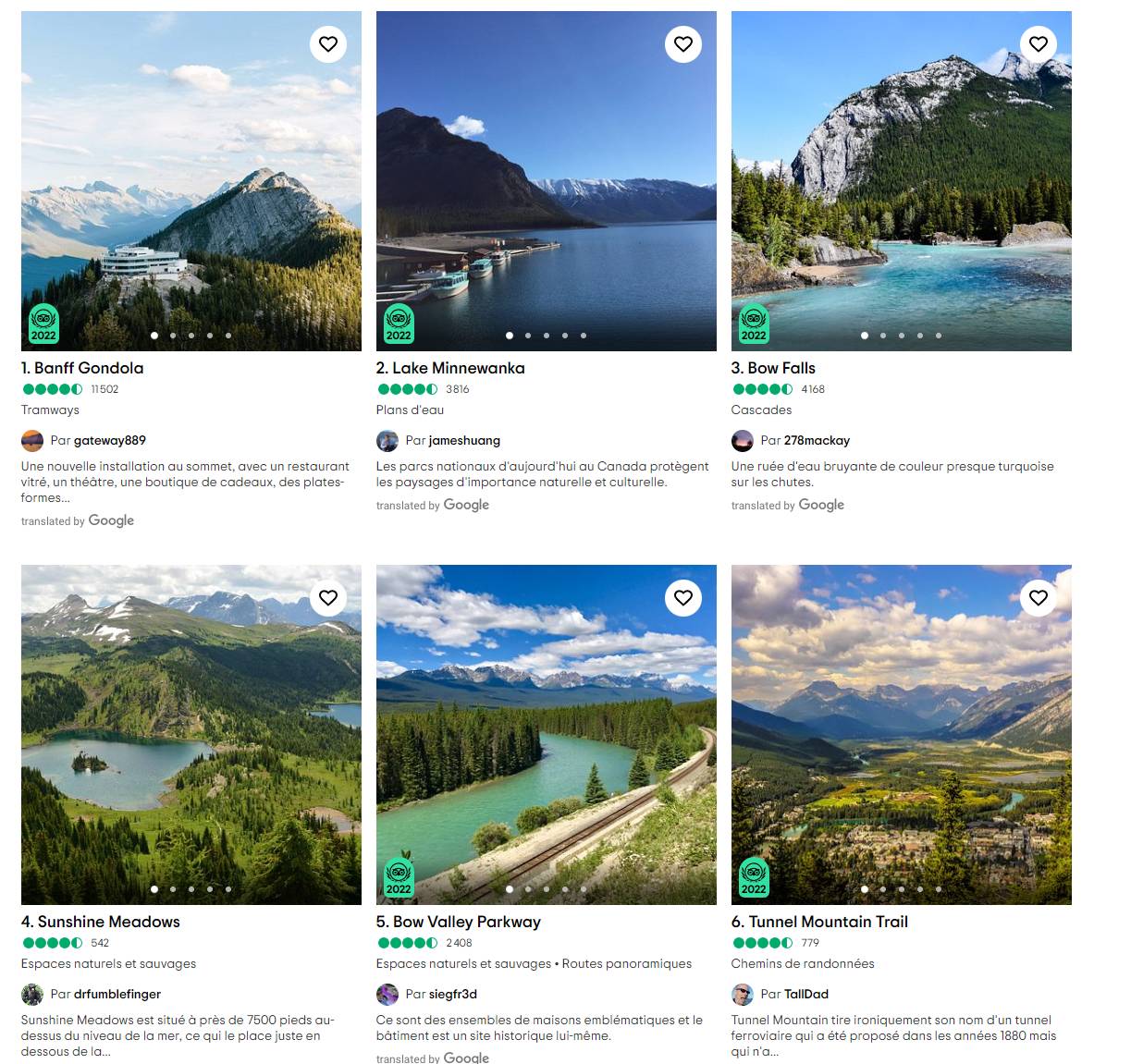1131x1064 pixels.
Task: Click the rating bubbles under Tunnel Mountain Trail
Action: coord(763,943)
